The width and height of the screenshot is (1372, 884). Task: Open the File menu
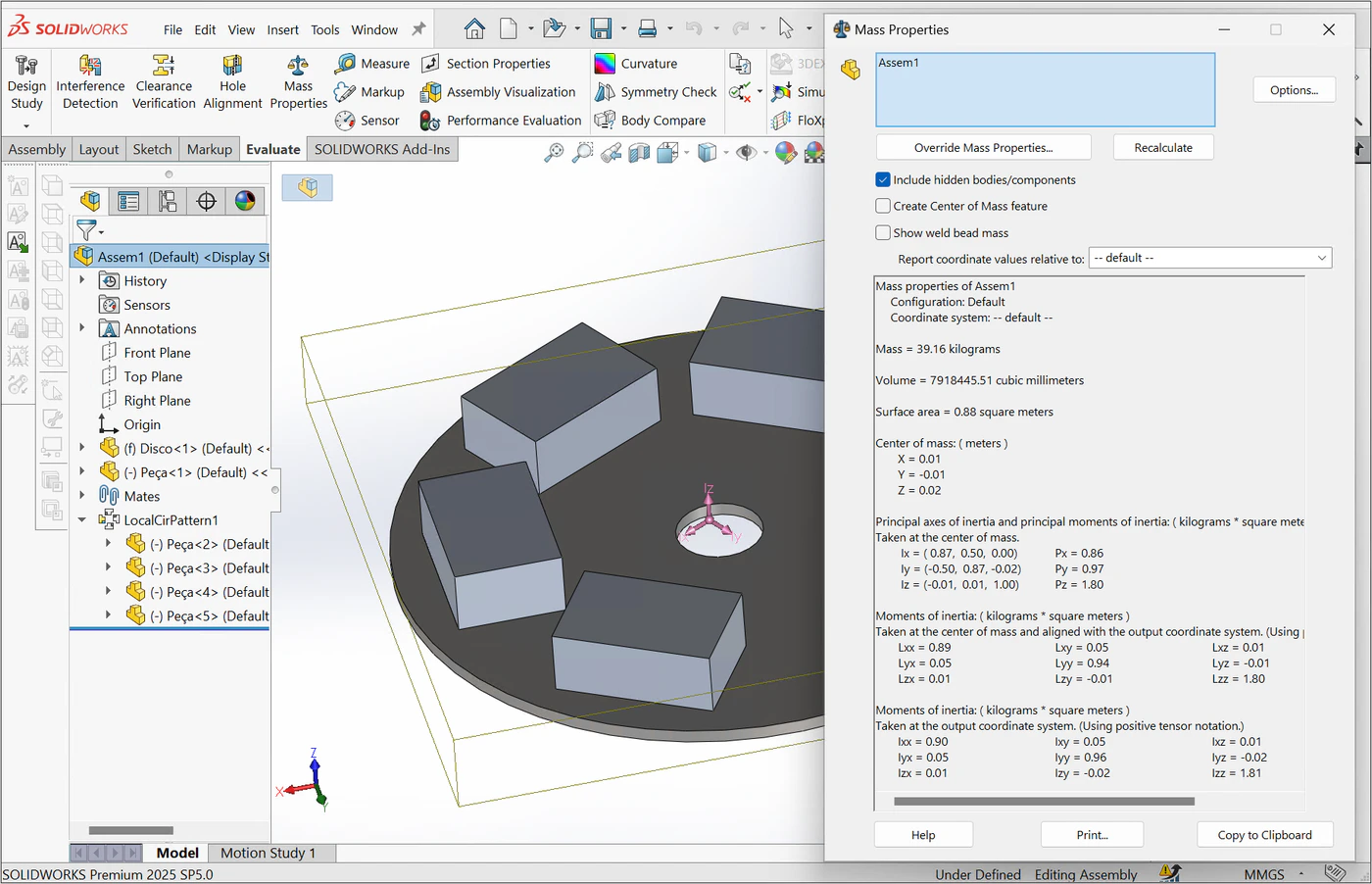pyautogui.click(x=172, y=29)
